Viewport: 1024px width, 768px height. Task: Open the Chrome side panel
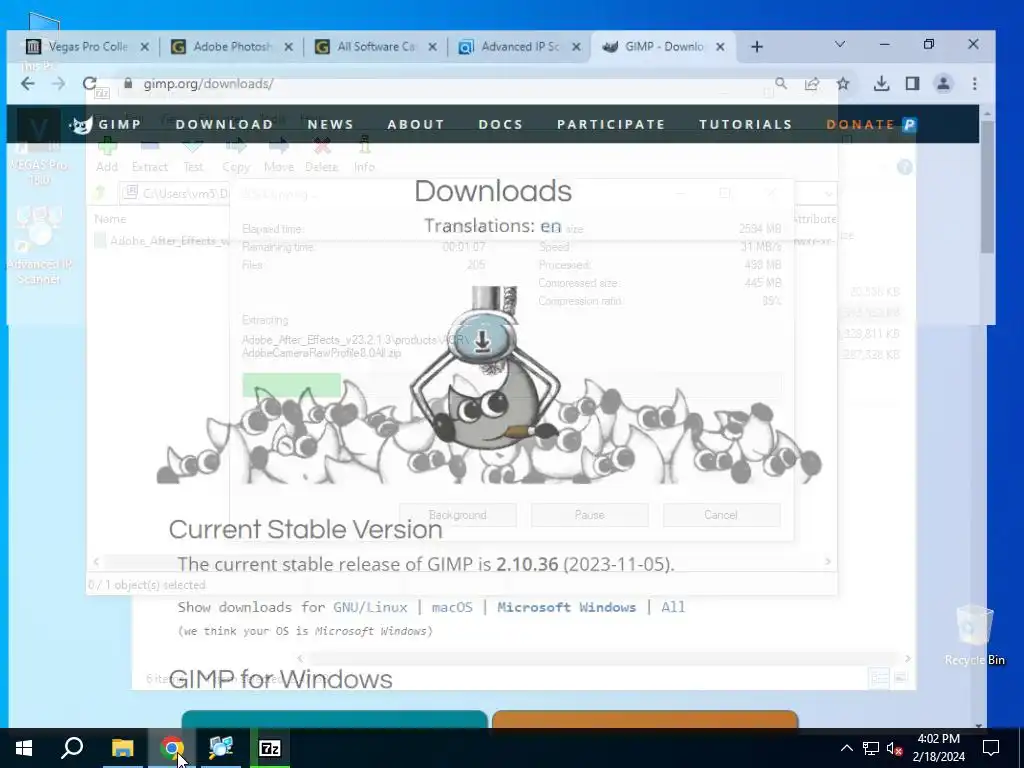[912, 84]
